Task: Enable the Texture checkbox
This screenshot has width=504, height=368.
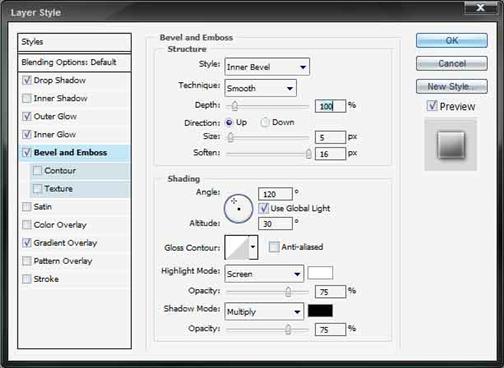Action: pos(37,189)
